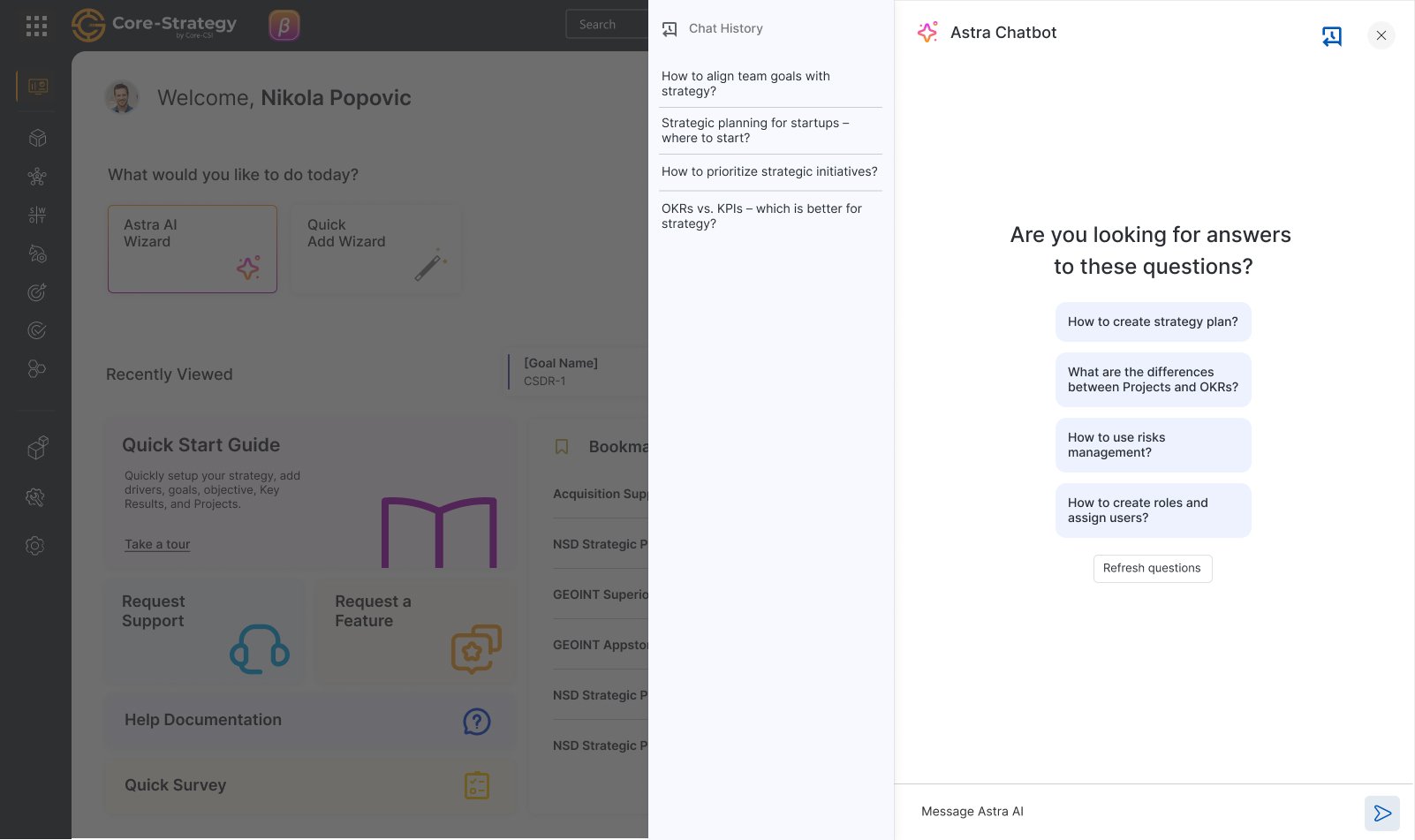This screenshot has width=1415, height=840.
Task: Open the Request Support card
Action: [x=205, y=631]
